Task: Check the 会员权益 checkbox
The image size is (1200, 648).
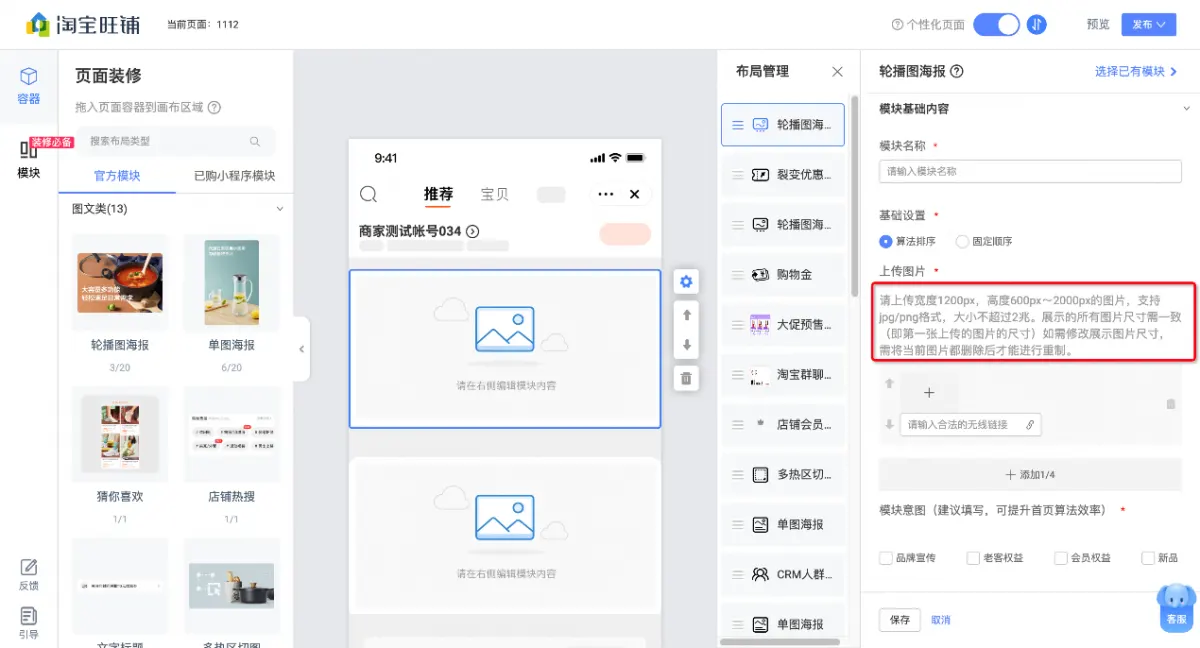Action: (1061, 558)
